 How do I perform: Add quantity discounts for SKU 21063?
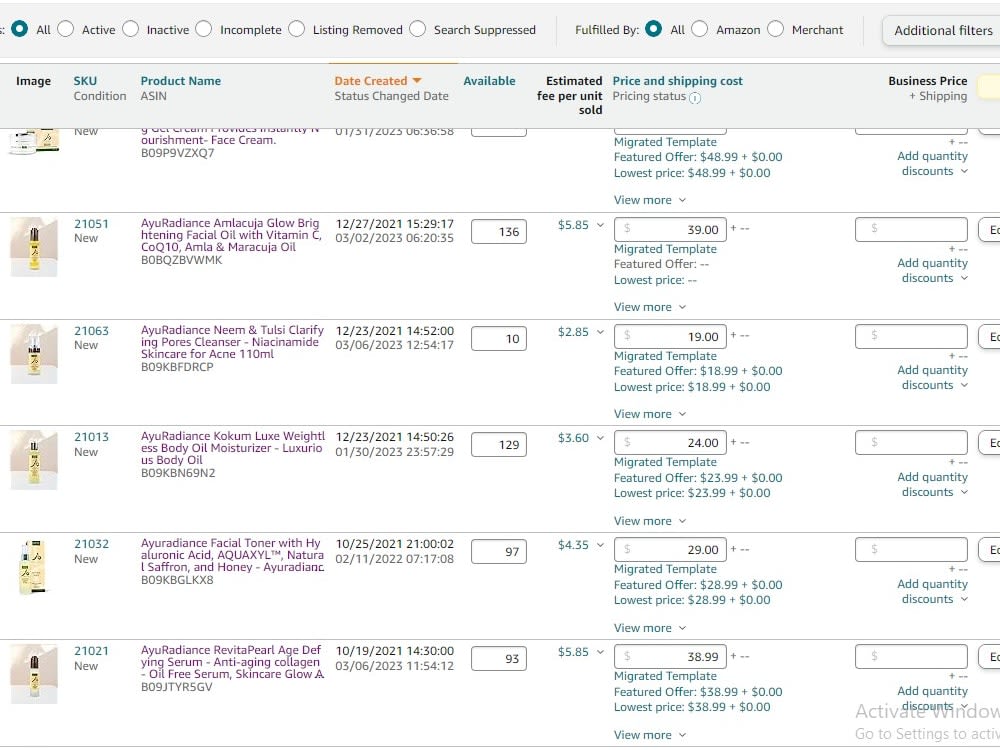[932, 378]
